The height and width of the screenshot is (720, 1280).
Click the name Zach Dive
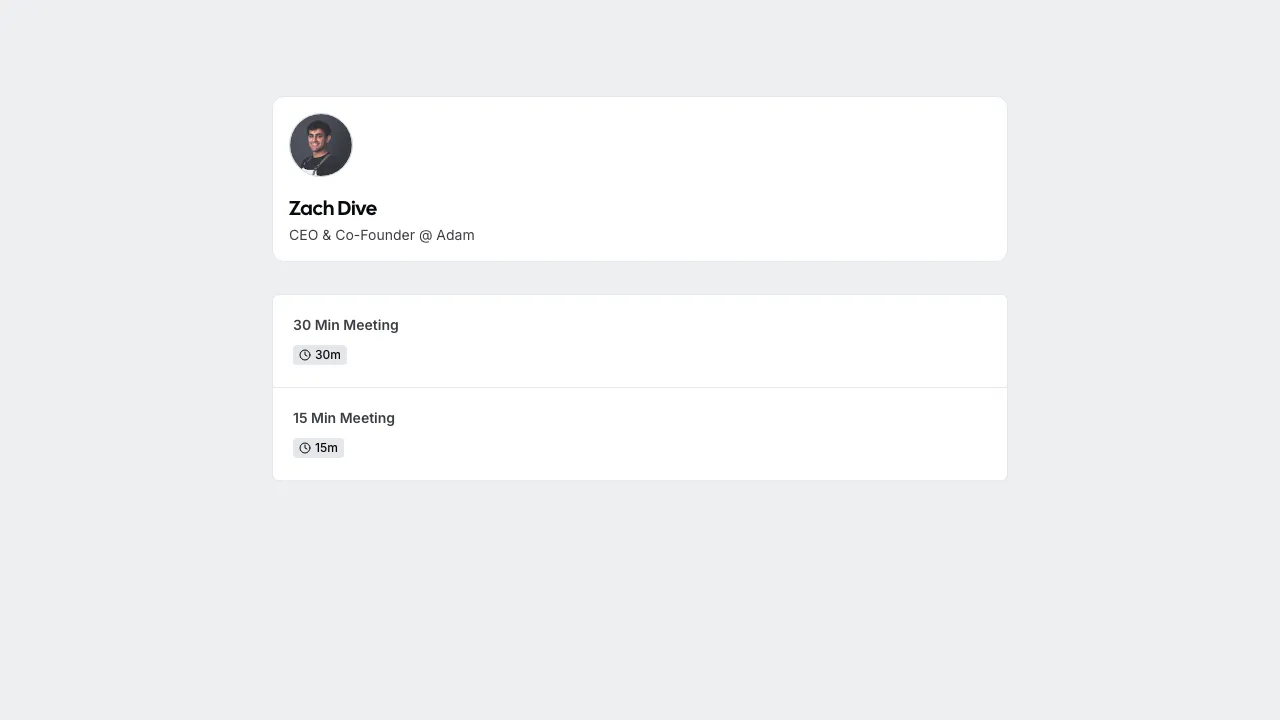point(332,208)
